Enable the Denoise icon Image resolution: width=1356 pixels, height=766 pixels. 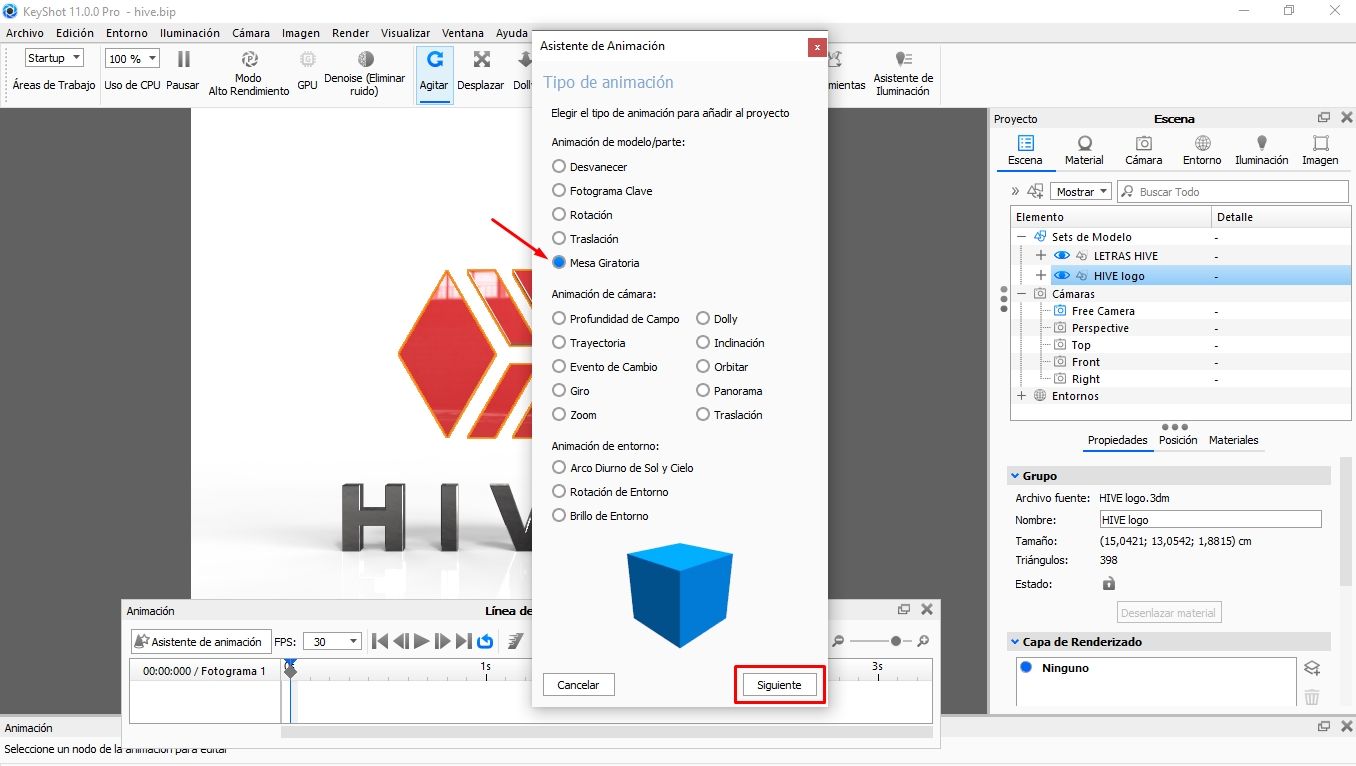[365, 59]
